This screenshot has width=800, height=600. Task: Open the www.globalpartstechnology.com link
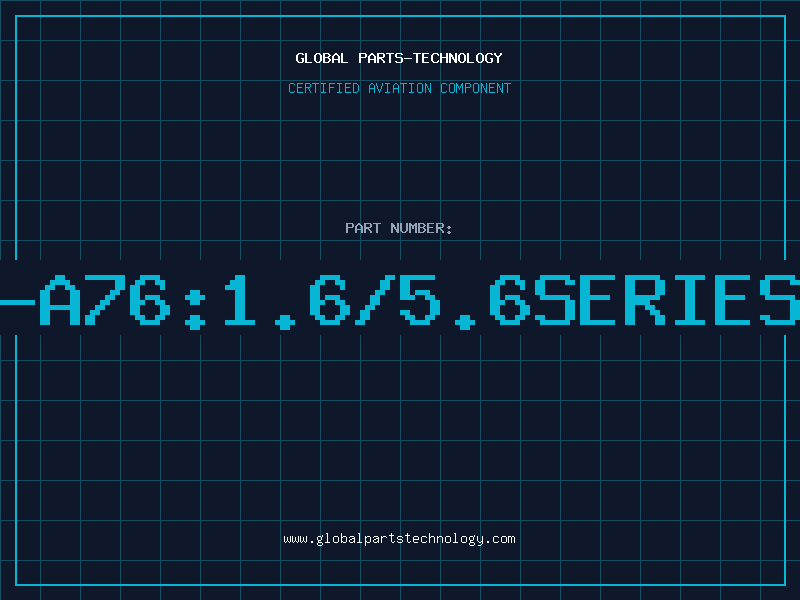(399, 539)
